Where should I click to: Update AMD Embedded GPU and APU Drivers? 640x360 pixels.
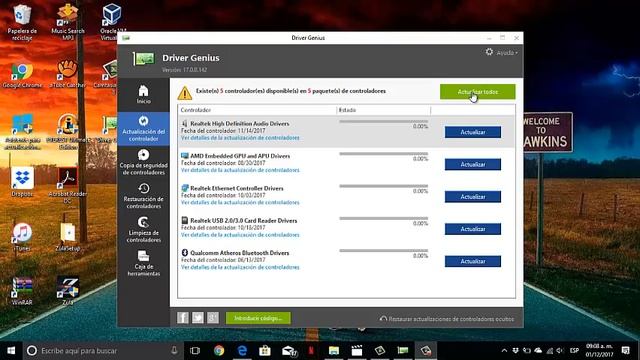coord(473,164)
